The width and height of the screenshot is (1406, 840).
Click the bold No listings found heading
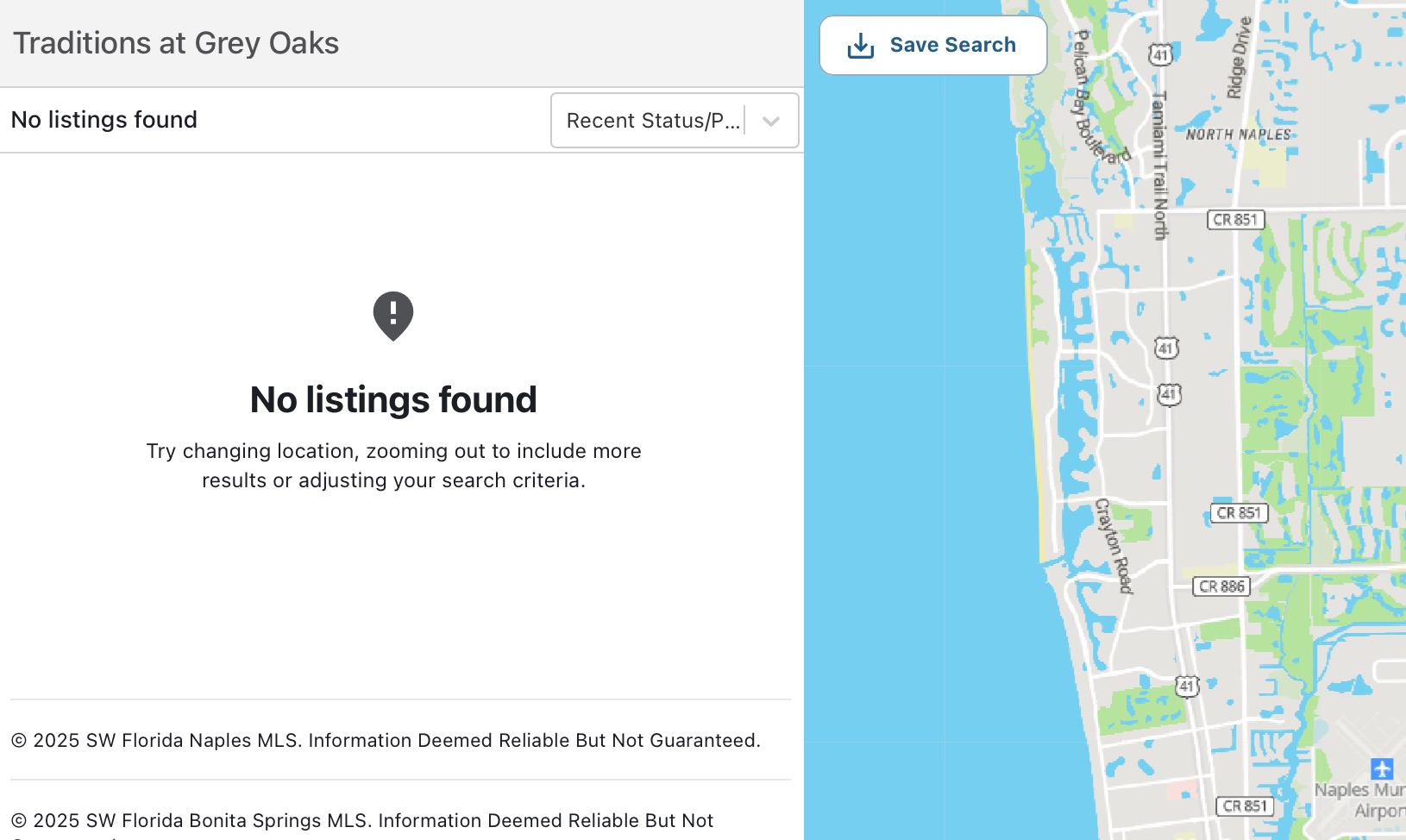point(393,399)
